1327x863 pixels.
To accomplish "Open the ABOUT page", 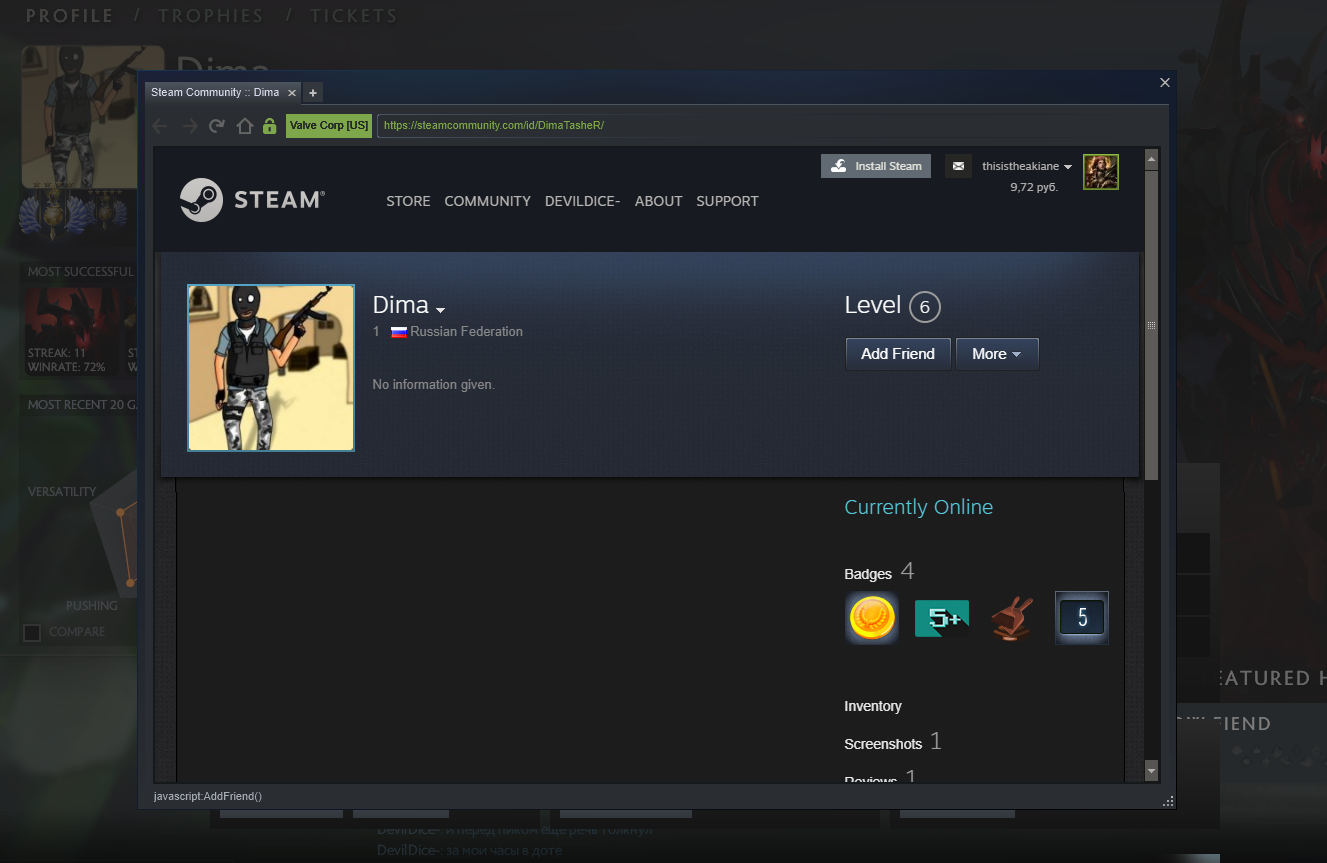I will point(658,201).
